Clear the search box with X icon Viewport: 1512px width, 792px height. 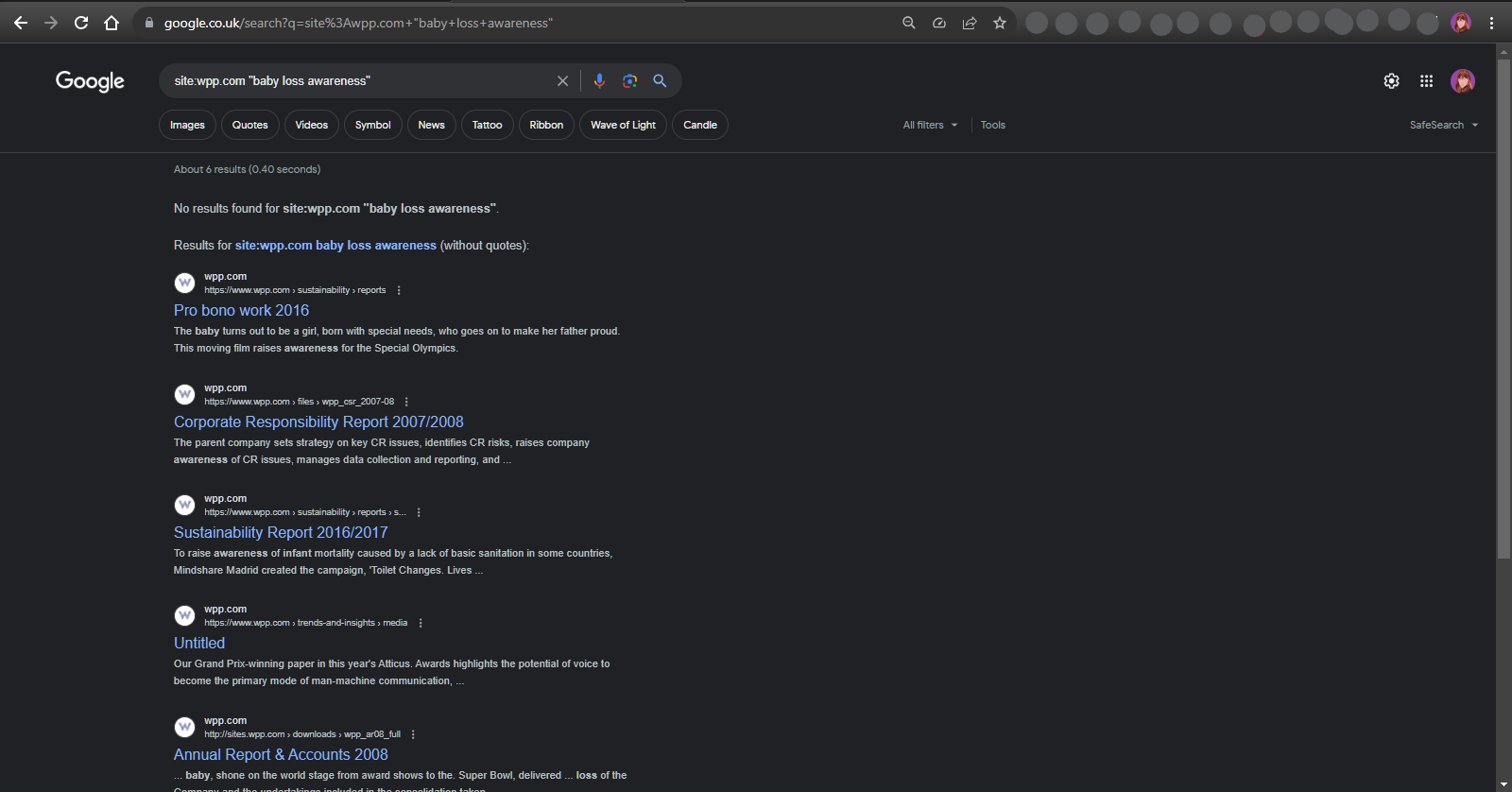(x=562, y=81)
